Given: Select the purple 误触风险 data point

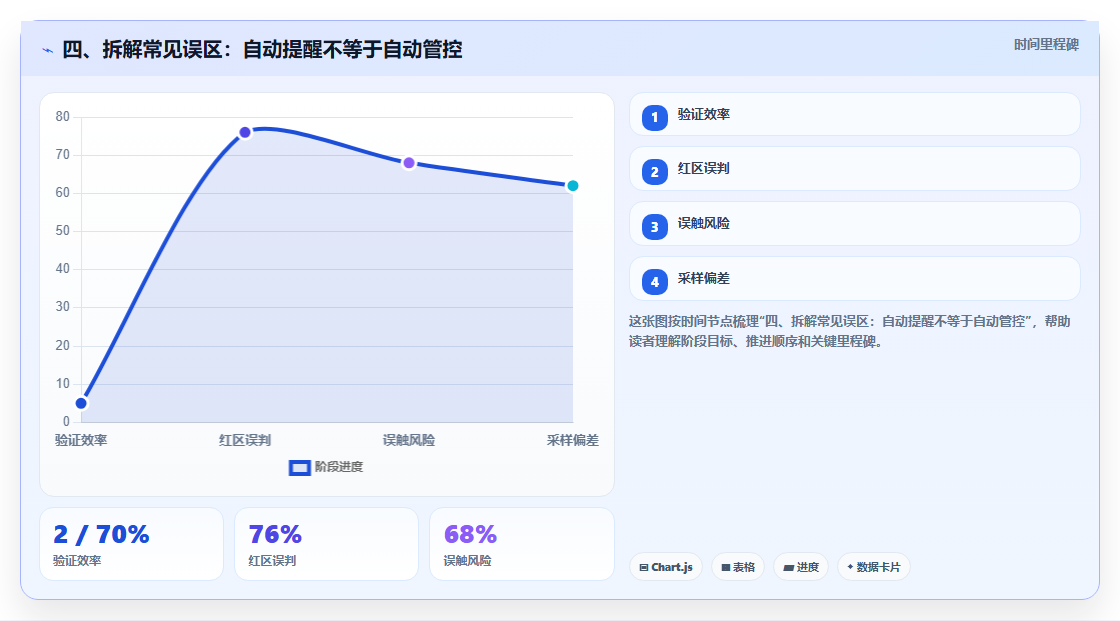Looking at the screenshot, I should coord(409,163).
